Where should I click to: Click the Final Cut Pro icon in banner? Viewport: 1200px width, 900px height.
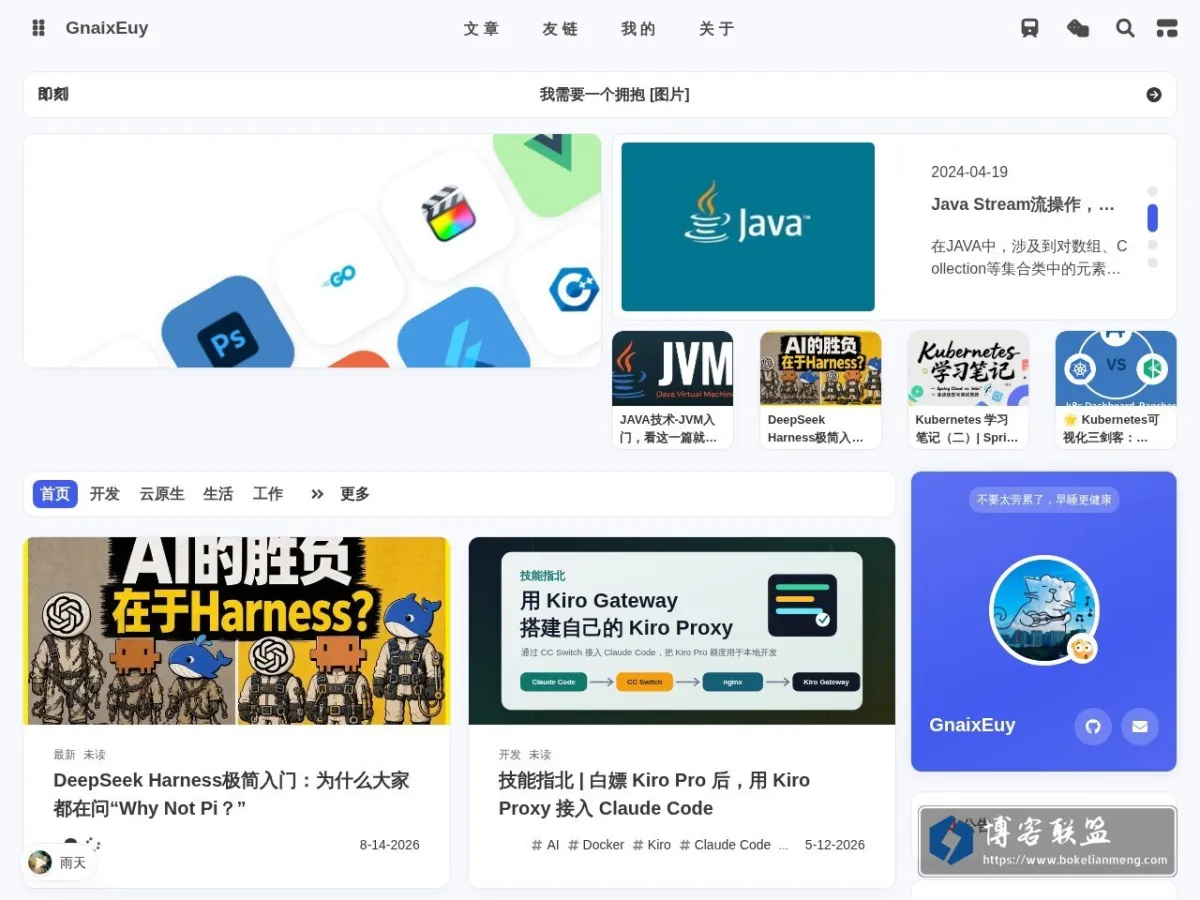click(447, 213)
